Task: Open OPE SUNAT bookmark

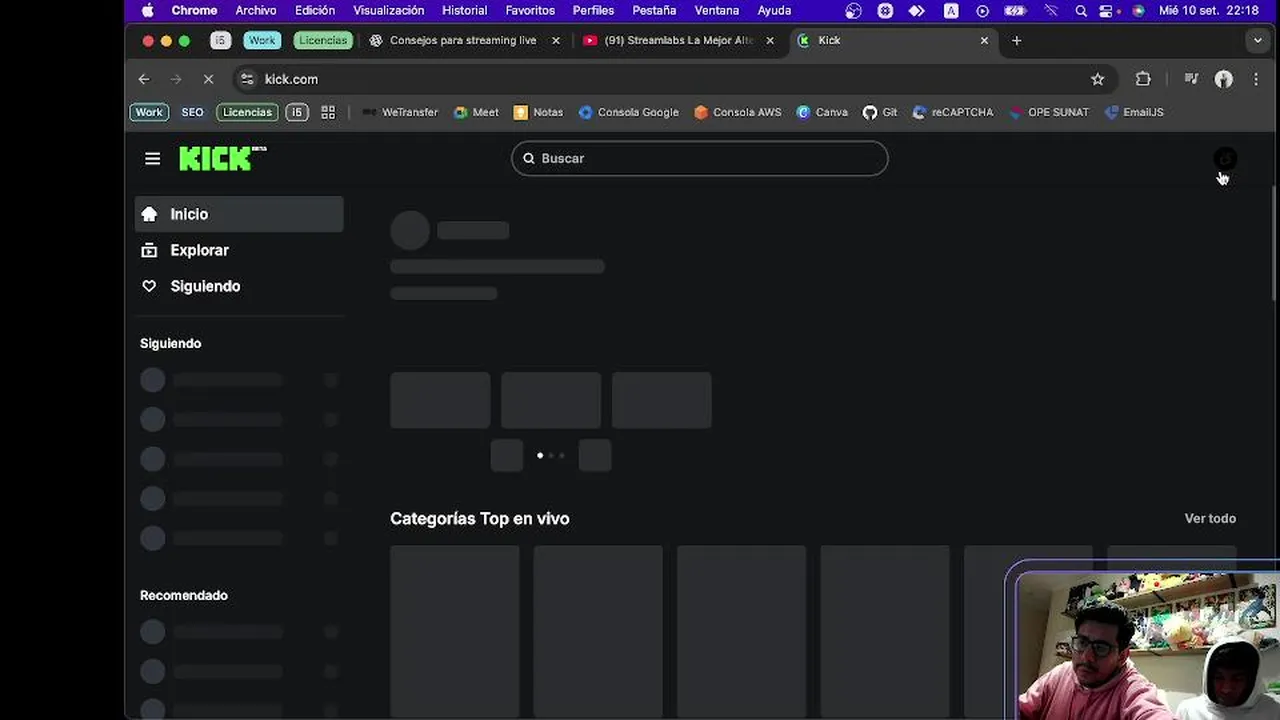Action: [1049, 112]
